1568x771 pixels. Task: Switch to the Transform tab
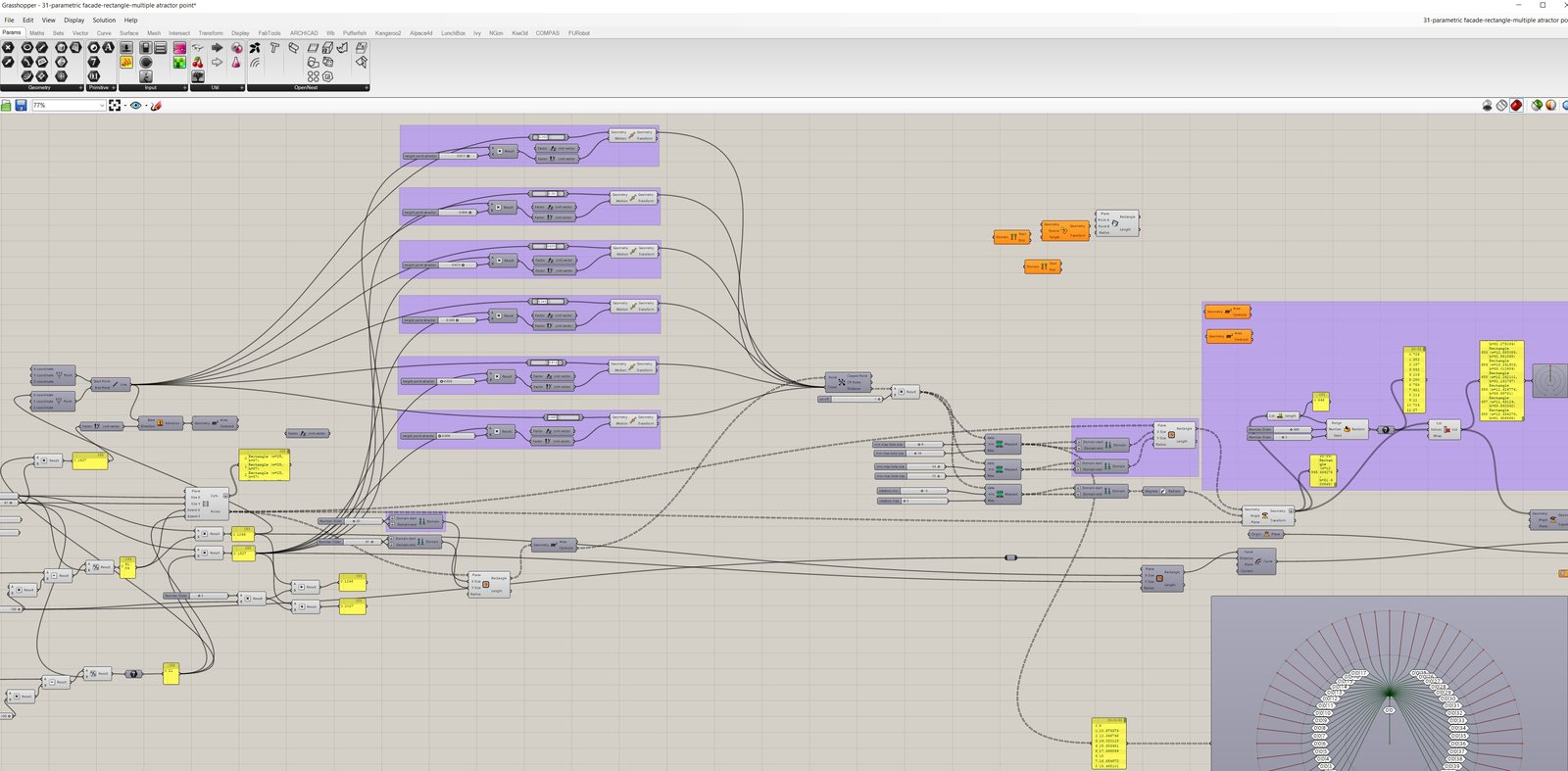211,32
